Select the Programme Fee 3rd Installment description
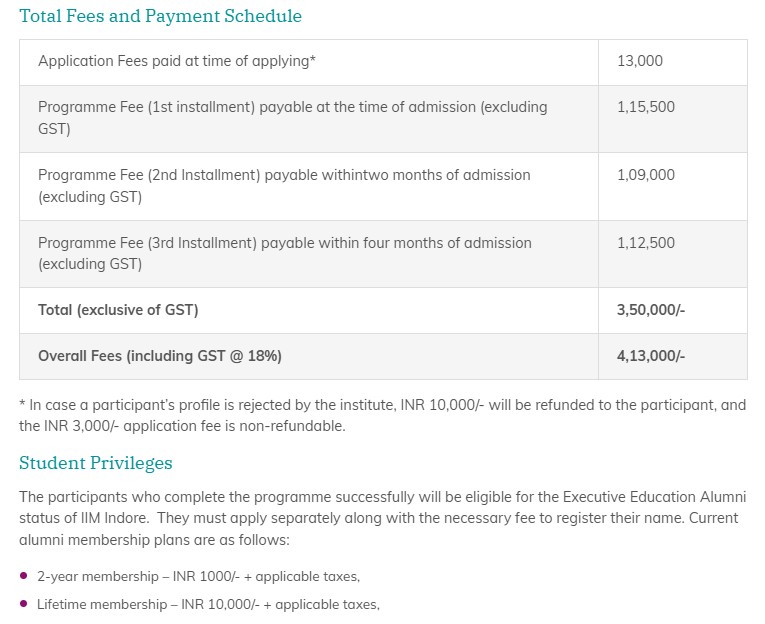765x624 pixels. click(284, 253)
